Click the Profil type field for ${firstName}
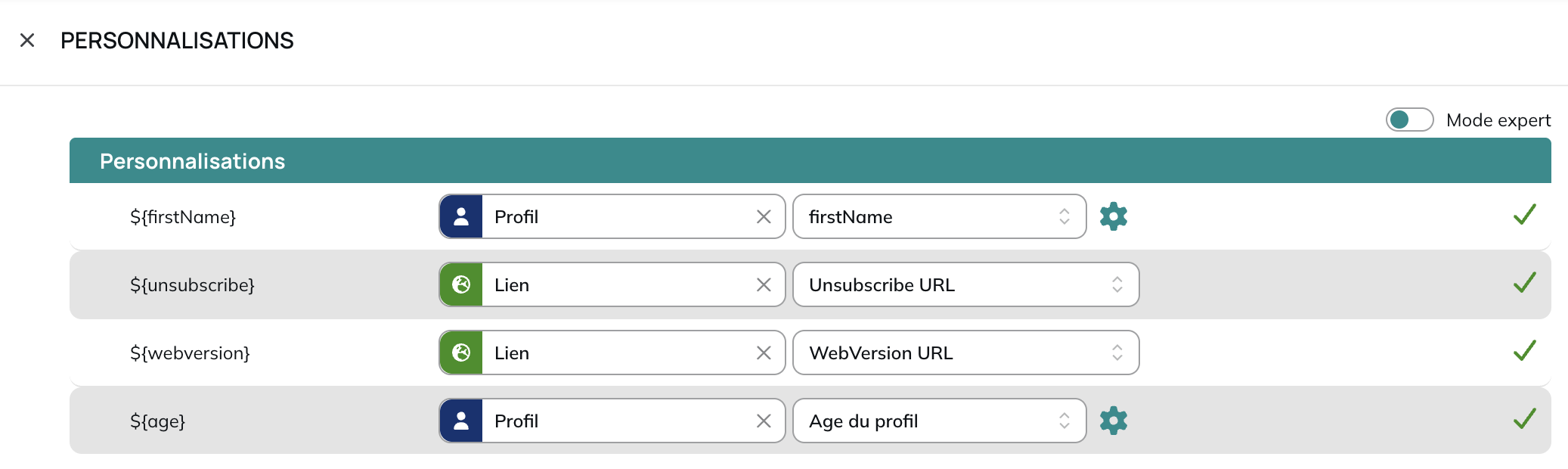 click(x=612, y=216)
